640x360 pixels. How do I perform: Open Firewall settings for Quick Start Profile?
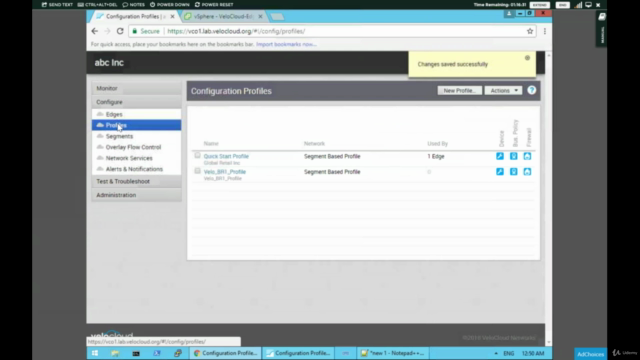pyautogui.click(x=527, y=156)
